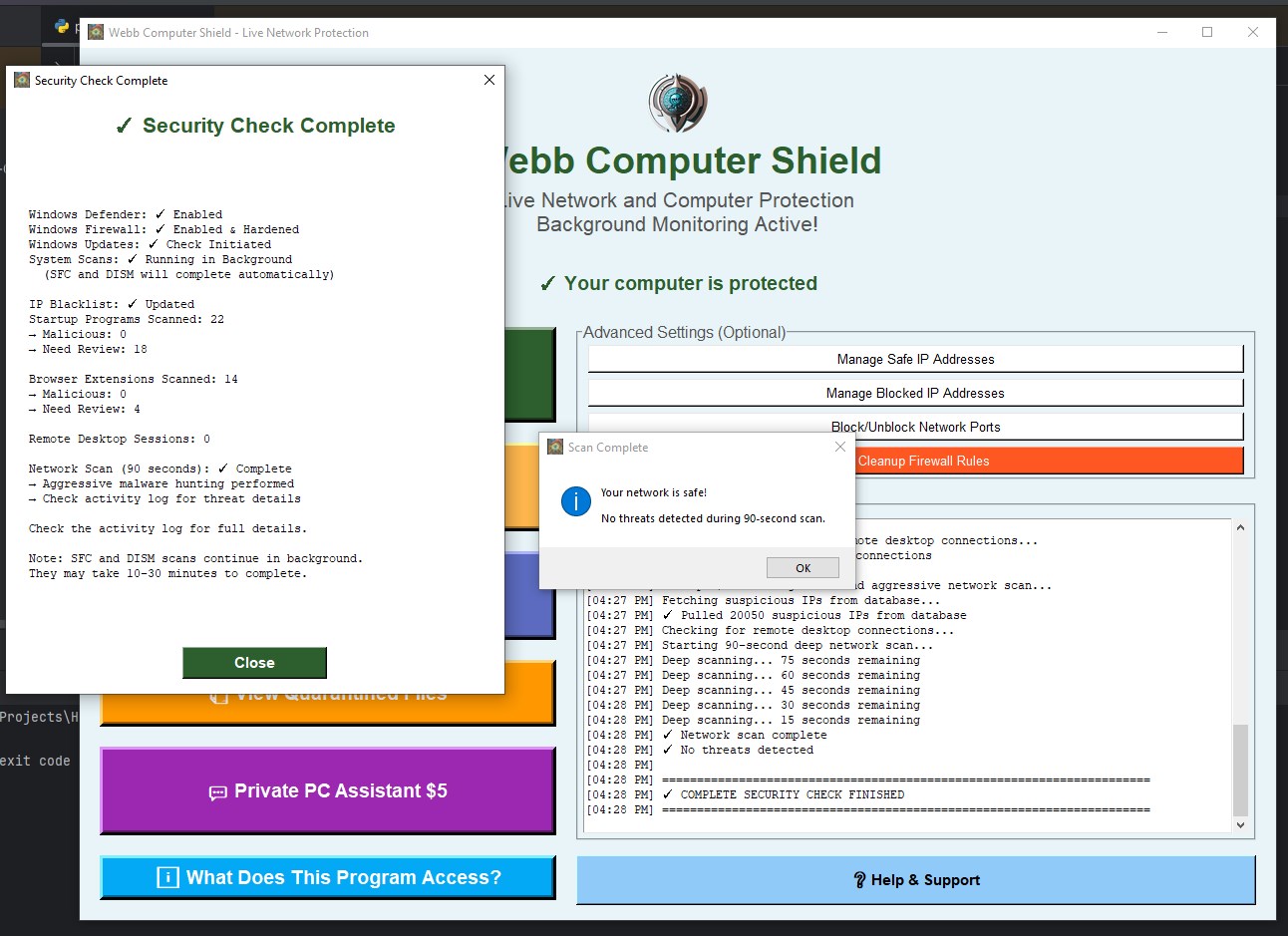Open Manage Safe IP Addresses
The width and height of the screenshot is (1288, 936).
tap(915, 359)
